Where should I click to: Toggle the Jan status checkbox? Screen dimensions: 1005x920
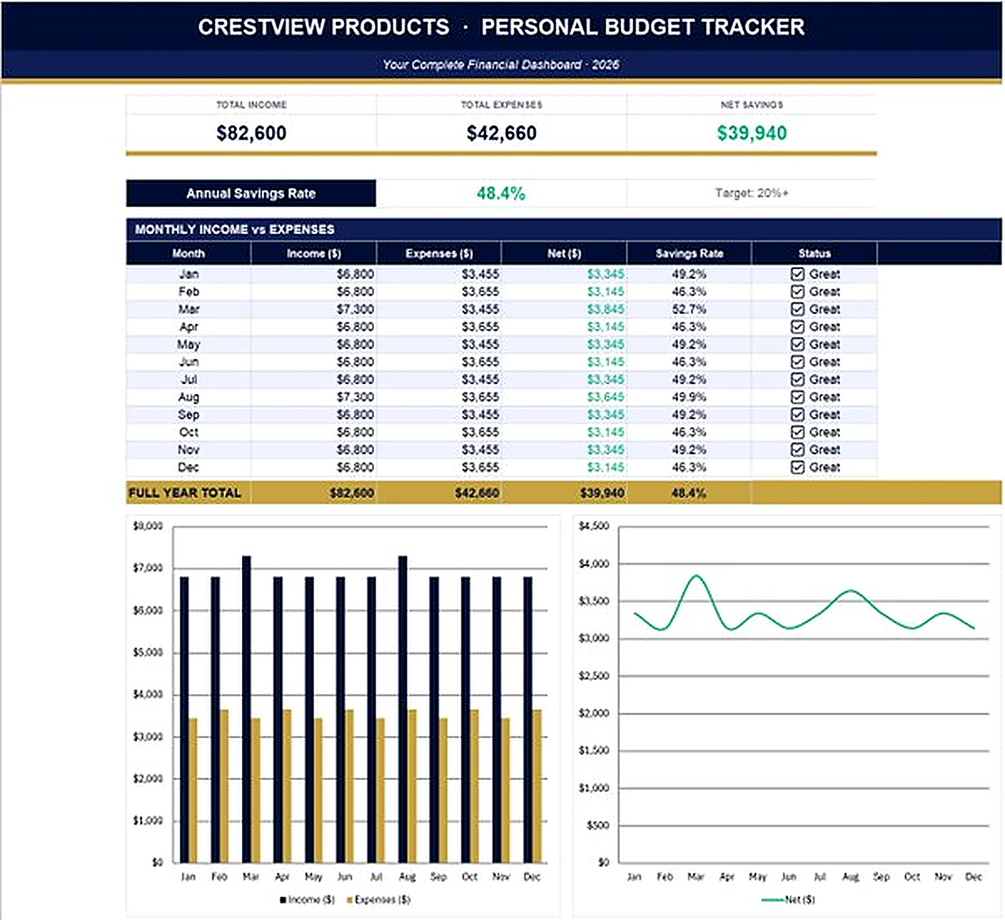(797, 274)
